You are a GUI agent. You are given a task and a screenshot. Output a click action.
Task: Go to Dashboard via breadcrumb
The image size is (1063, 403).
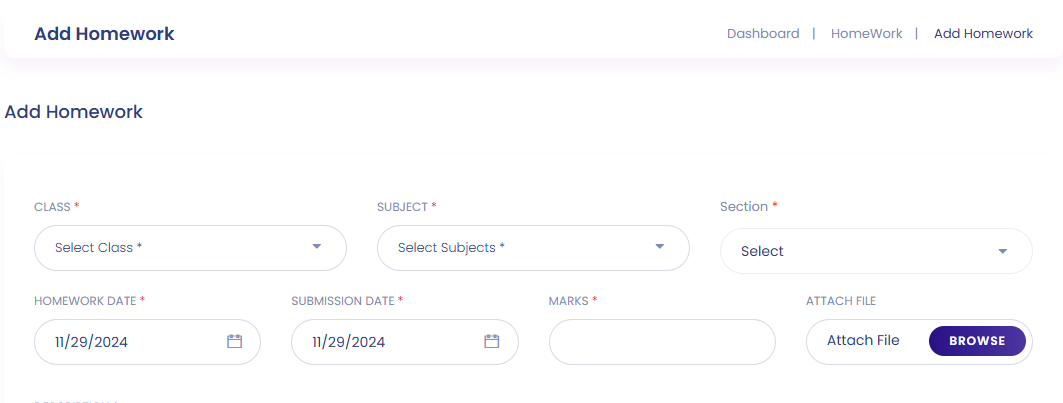[x=763, y=33]
